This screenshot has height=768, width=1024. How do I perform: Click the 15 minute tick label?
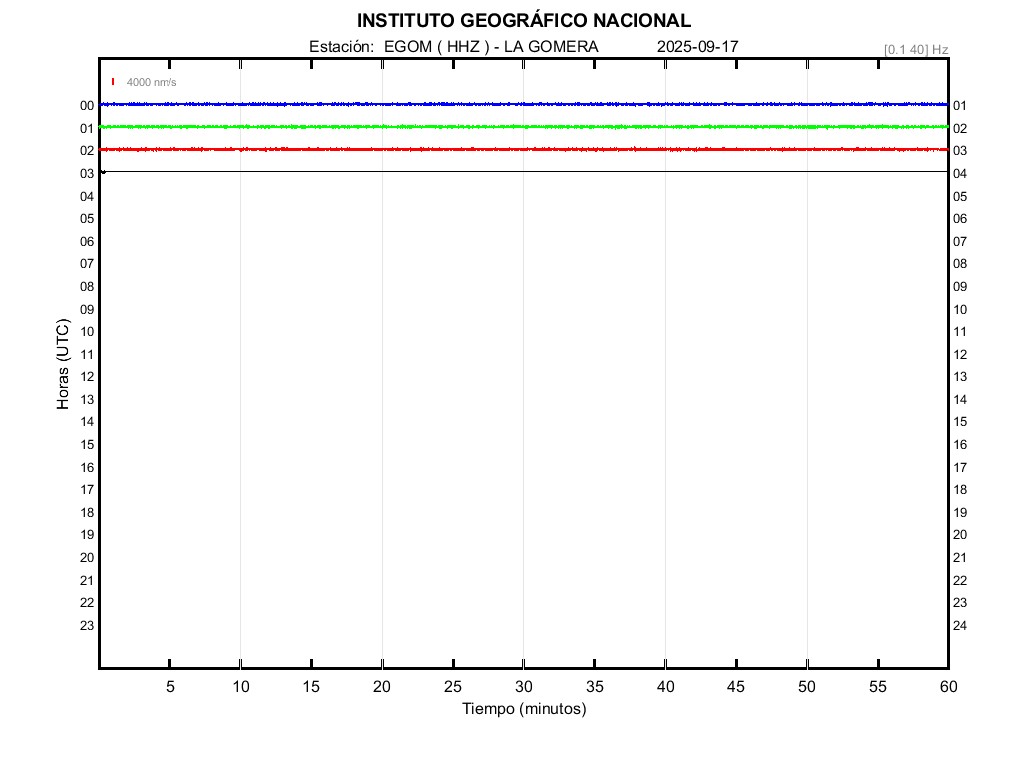coord(312,686)
